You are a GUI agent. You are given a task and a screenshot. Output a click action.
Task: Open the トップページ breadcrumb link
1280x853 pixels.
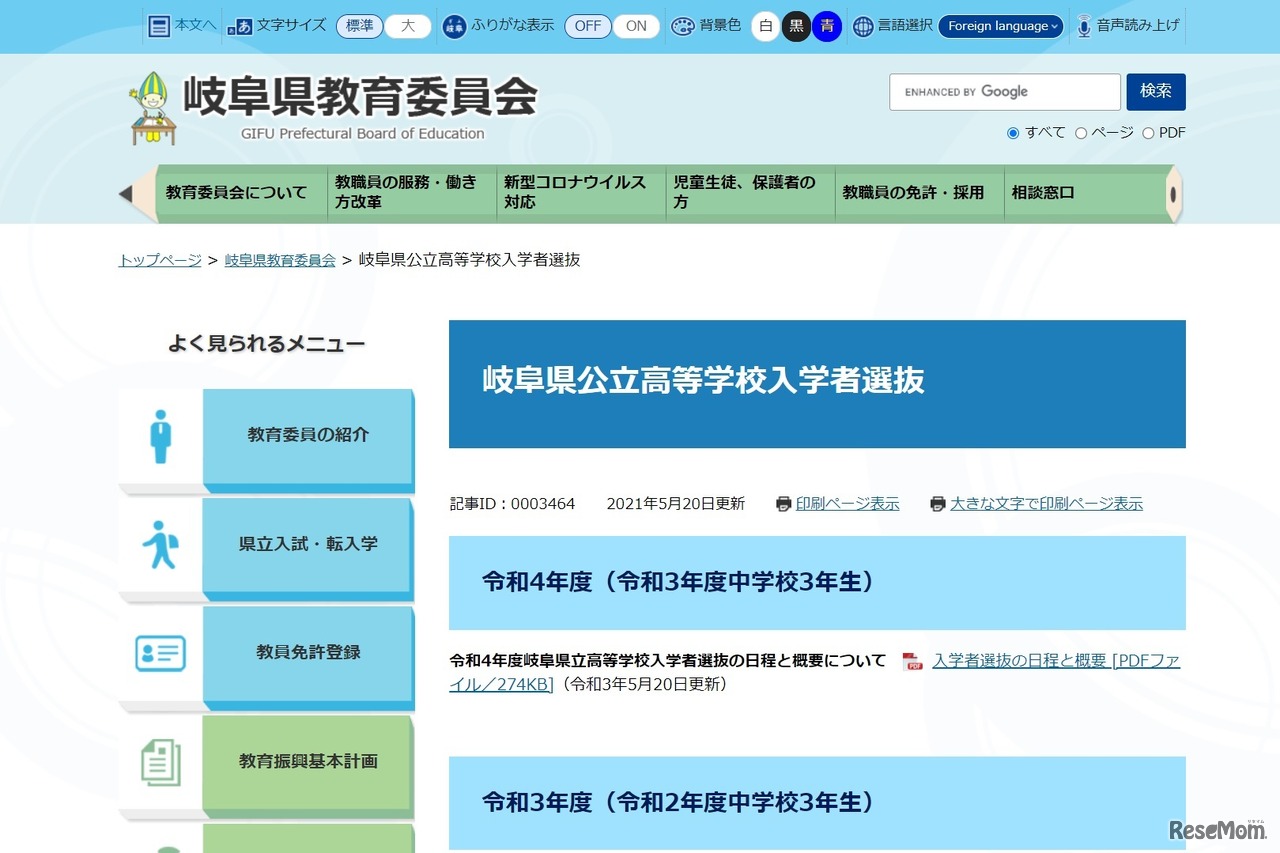[x=158, y=259]
